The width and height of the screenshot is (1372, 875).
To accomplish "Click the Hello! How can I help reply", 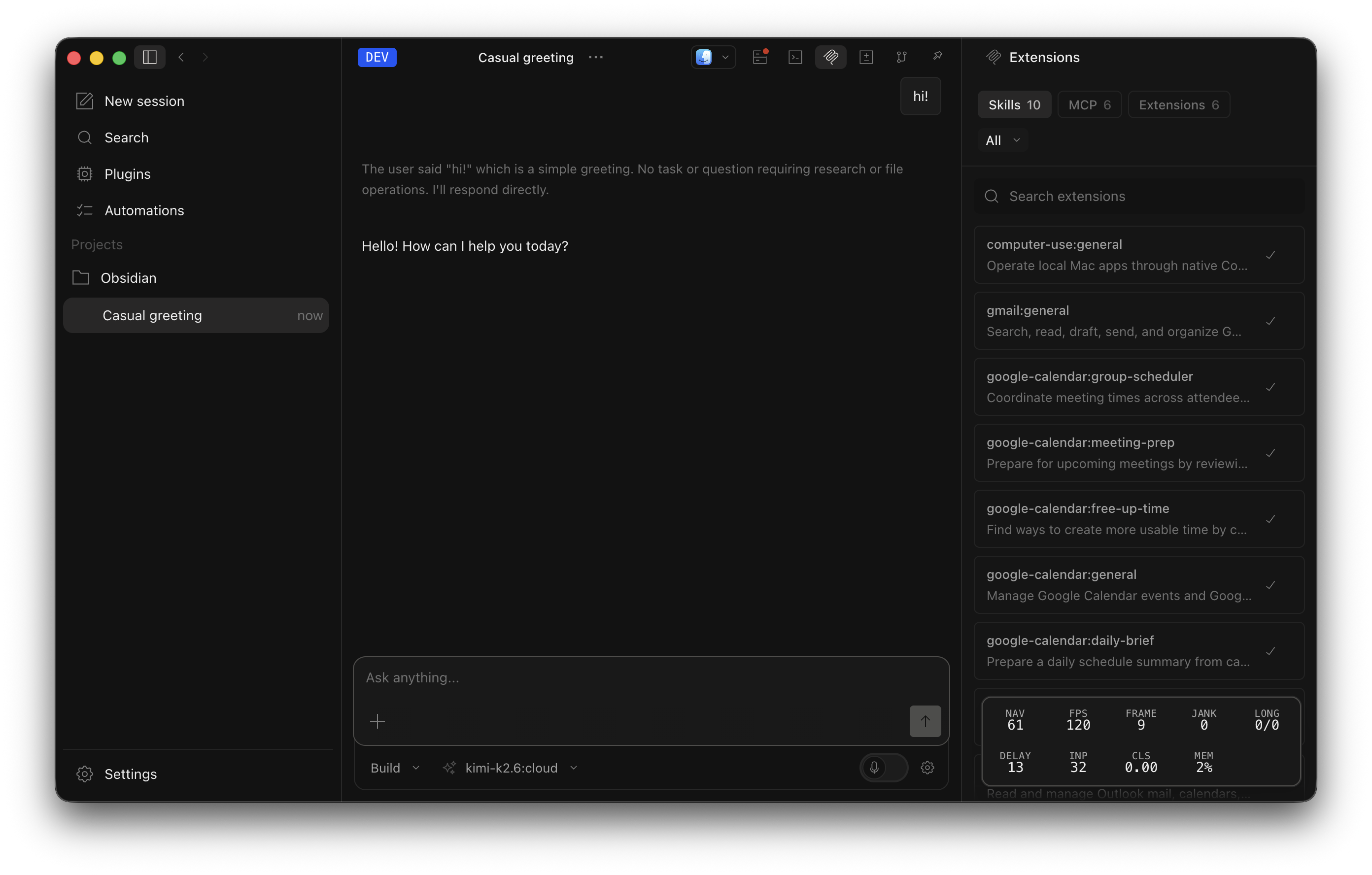I will 465,245.
